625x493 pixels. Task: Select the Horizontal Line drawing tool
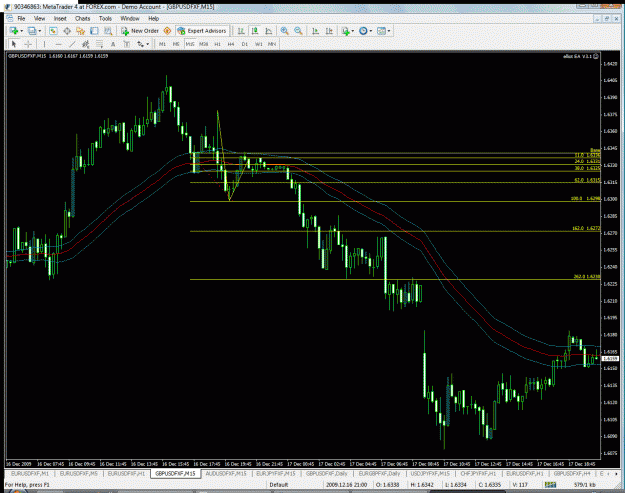pos(59,44)
